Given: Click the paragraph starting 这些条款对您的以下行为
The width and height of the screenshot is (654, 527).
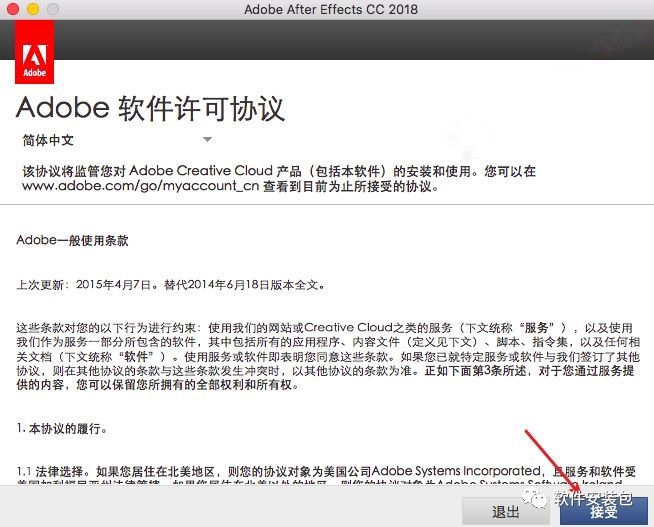Looking at the screenshot, I should 328,356.
